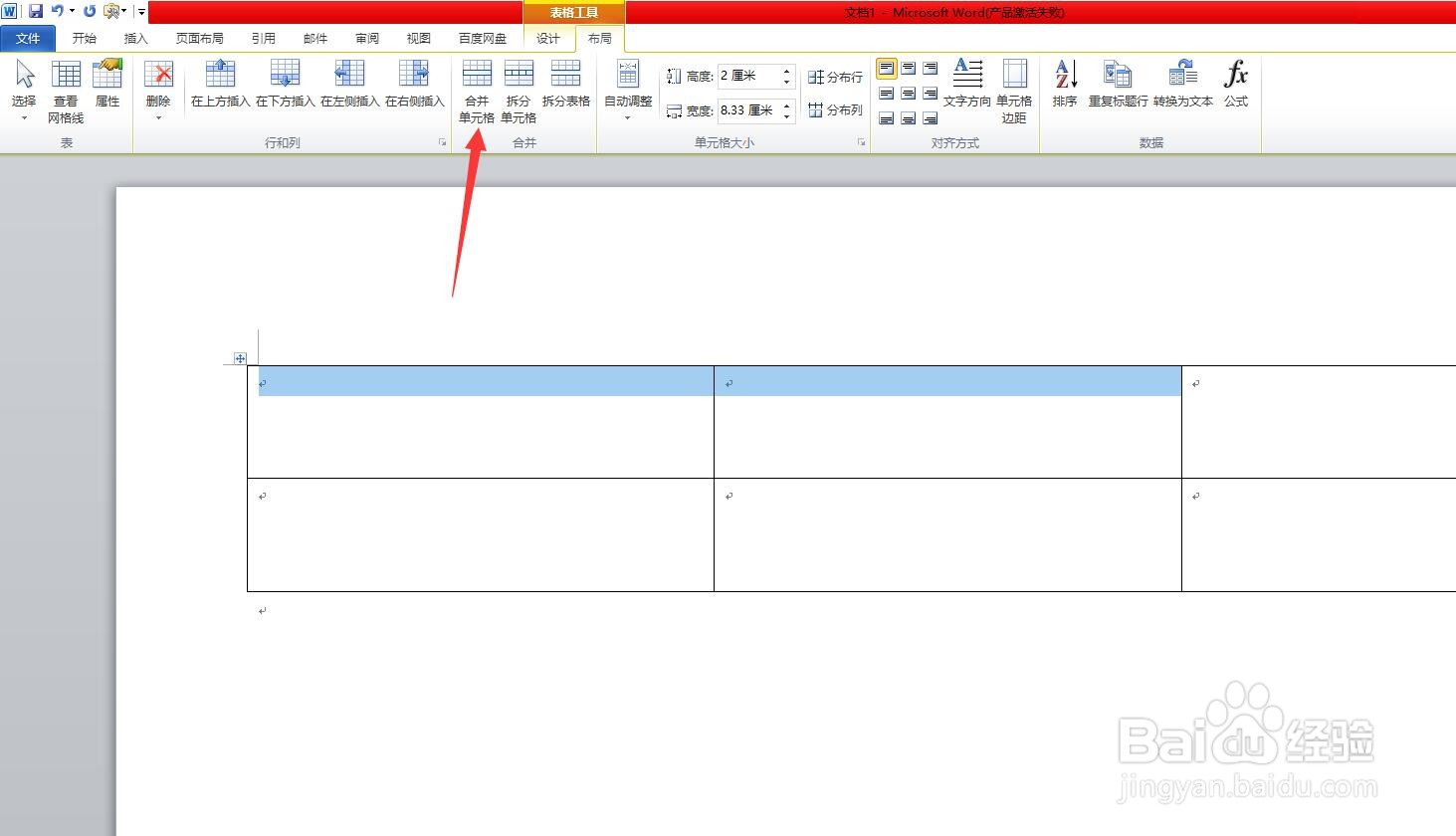Image resolution: width=1456 pixels, height=836 pixels.
Task: Click the Word application icon in title bar
Action: (10, 11)
